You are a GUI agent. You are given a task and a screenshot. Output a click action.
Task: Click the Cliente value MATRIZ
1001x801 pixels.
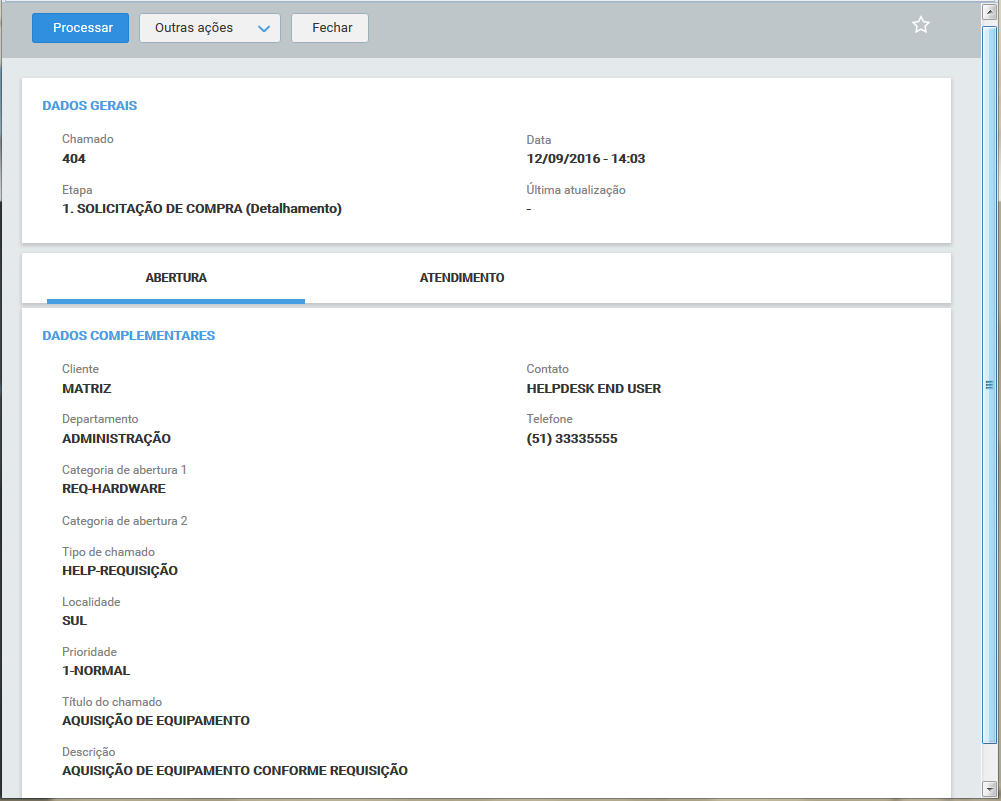coord(86,388)
